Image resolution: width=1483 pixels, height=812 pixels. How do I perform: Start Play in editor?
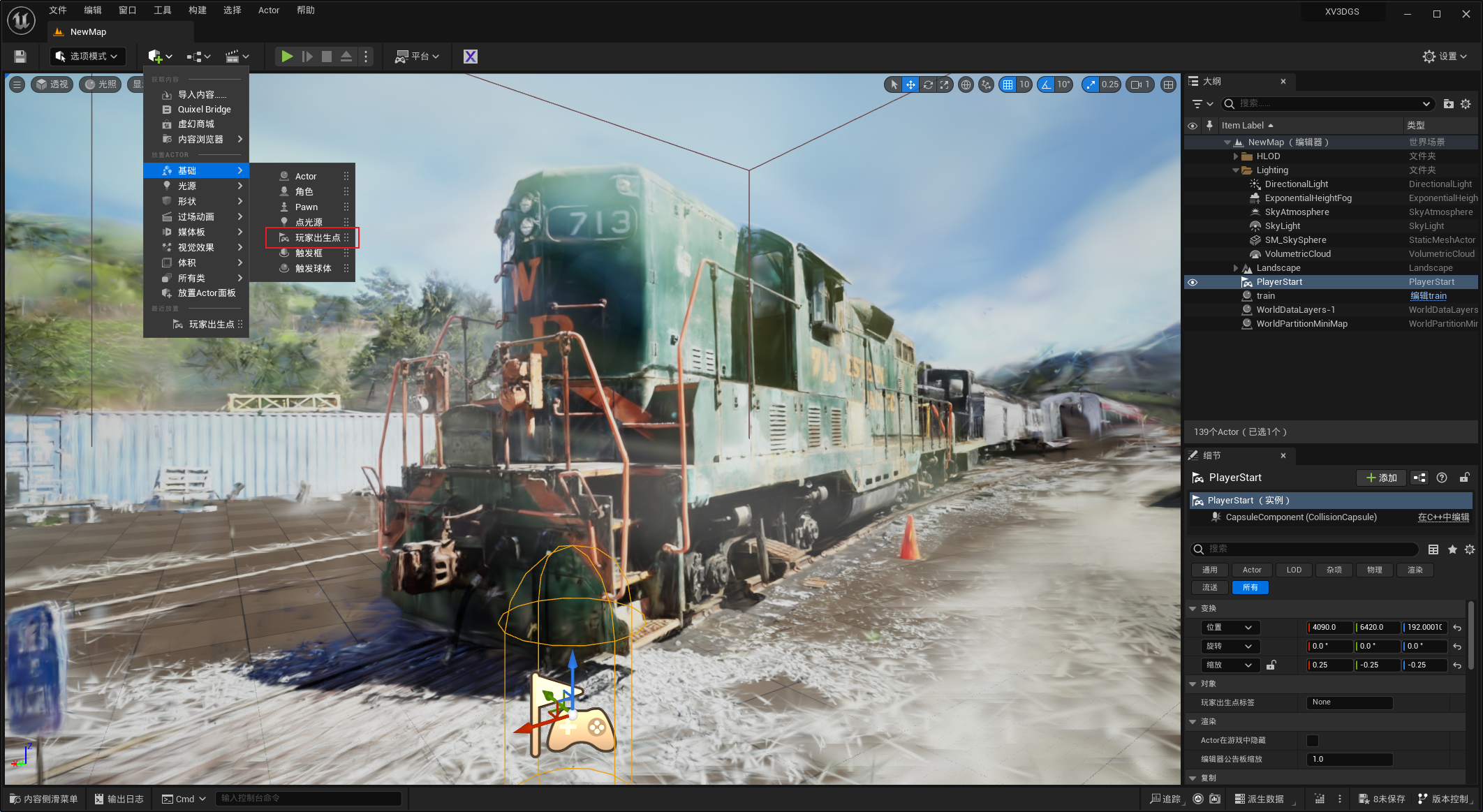(287, 57)
